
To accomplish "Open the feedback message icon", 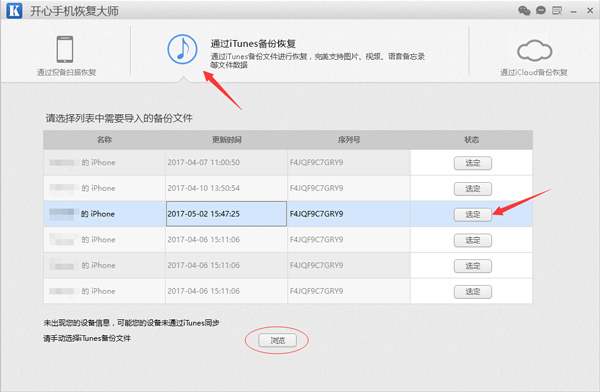I will pyautogui.click(x=557, y=11).
